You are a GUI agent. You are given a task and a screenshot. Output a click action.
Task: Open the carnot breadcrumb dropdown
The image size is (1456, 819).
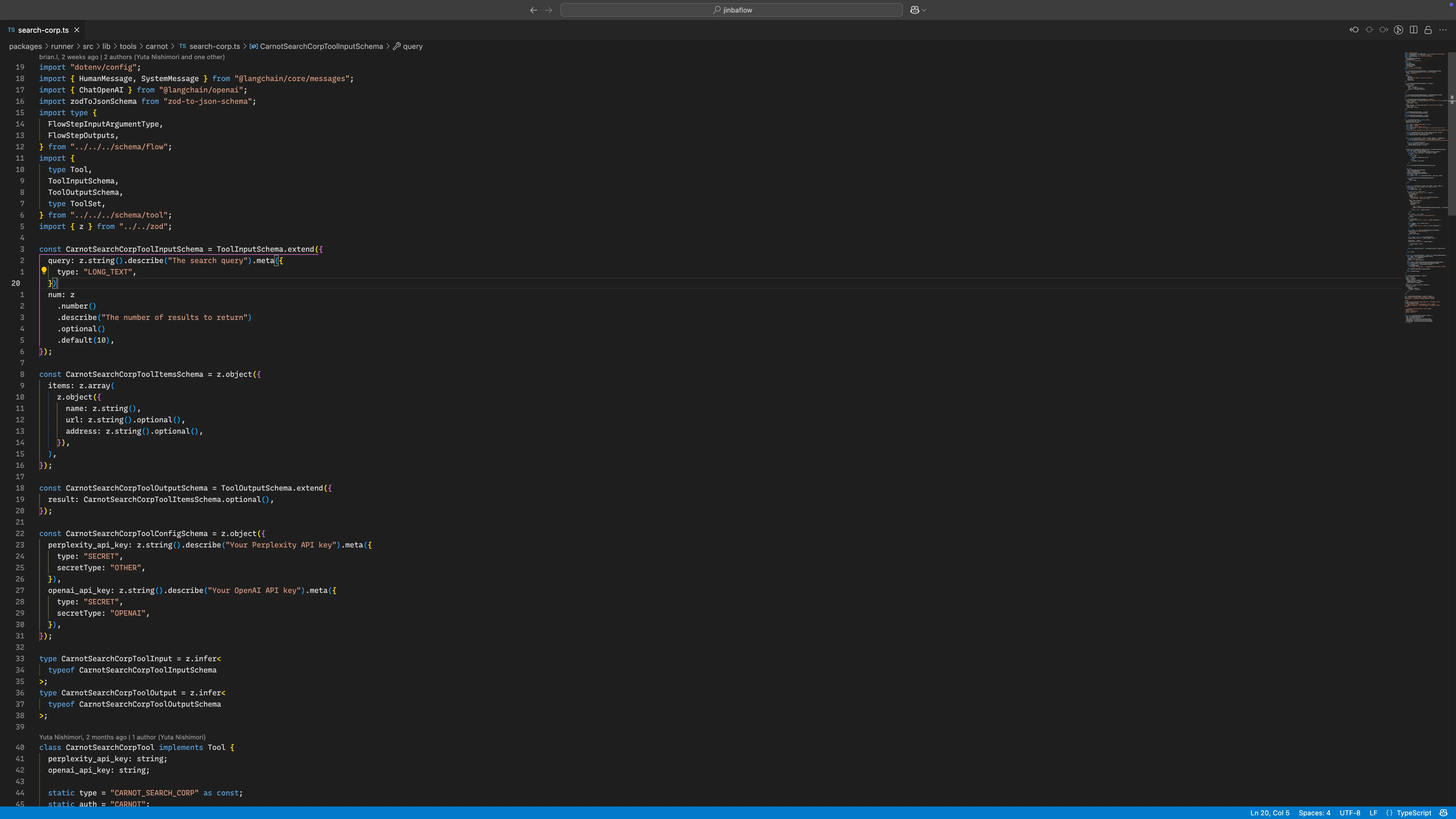tap(157, 46)
